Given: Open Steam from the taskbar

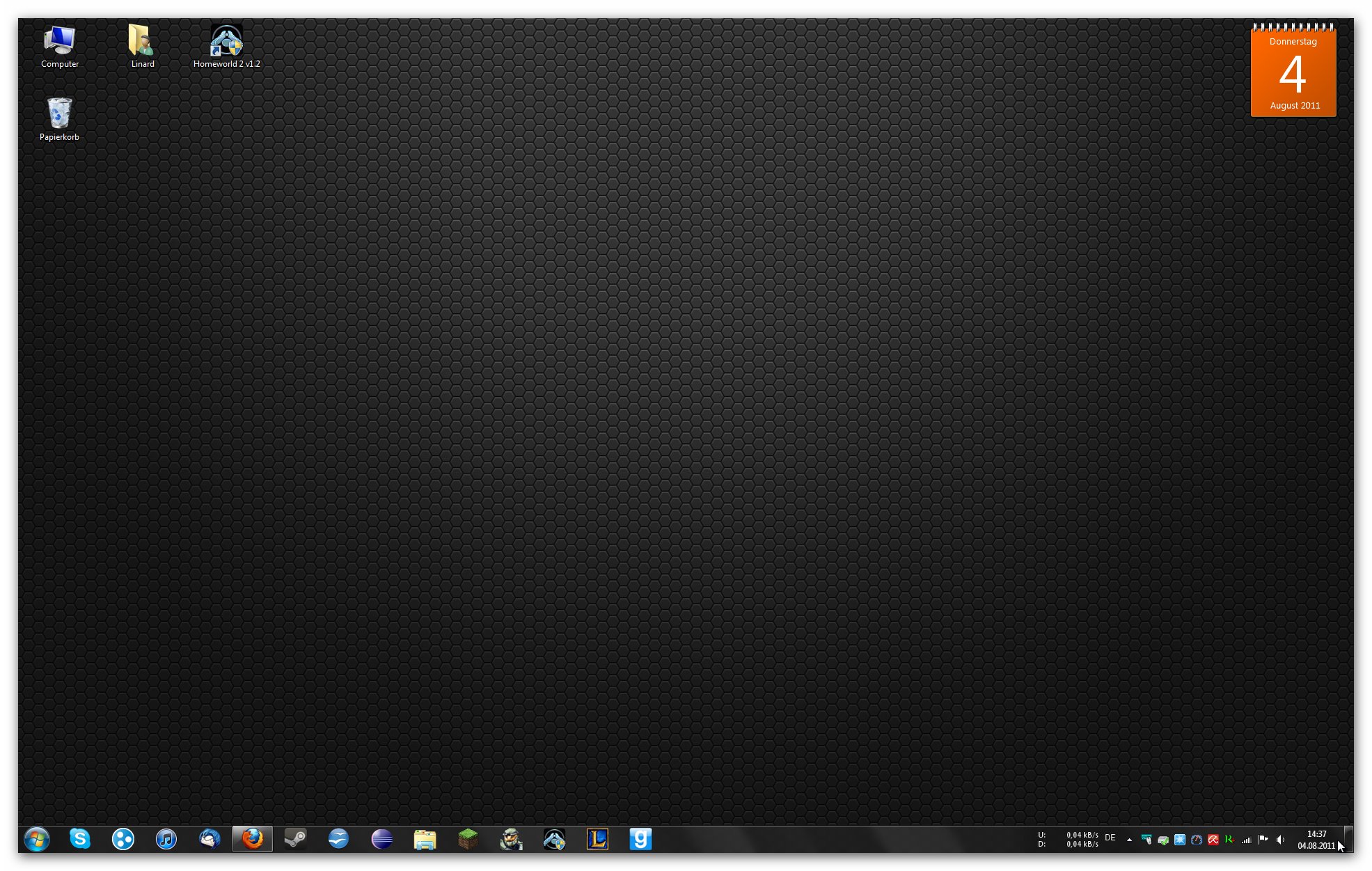Looking at the screenshot, I should [x=296, y=839].
